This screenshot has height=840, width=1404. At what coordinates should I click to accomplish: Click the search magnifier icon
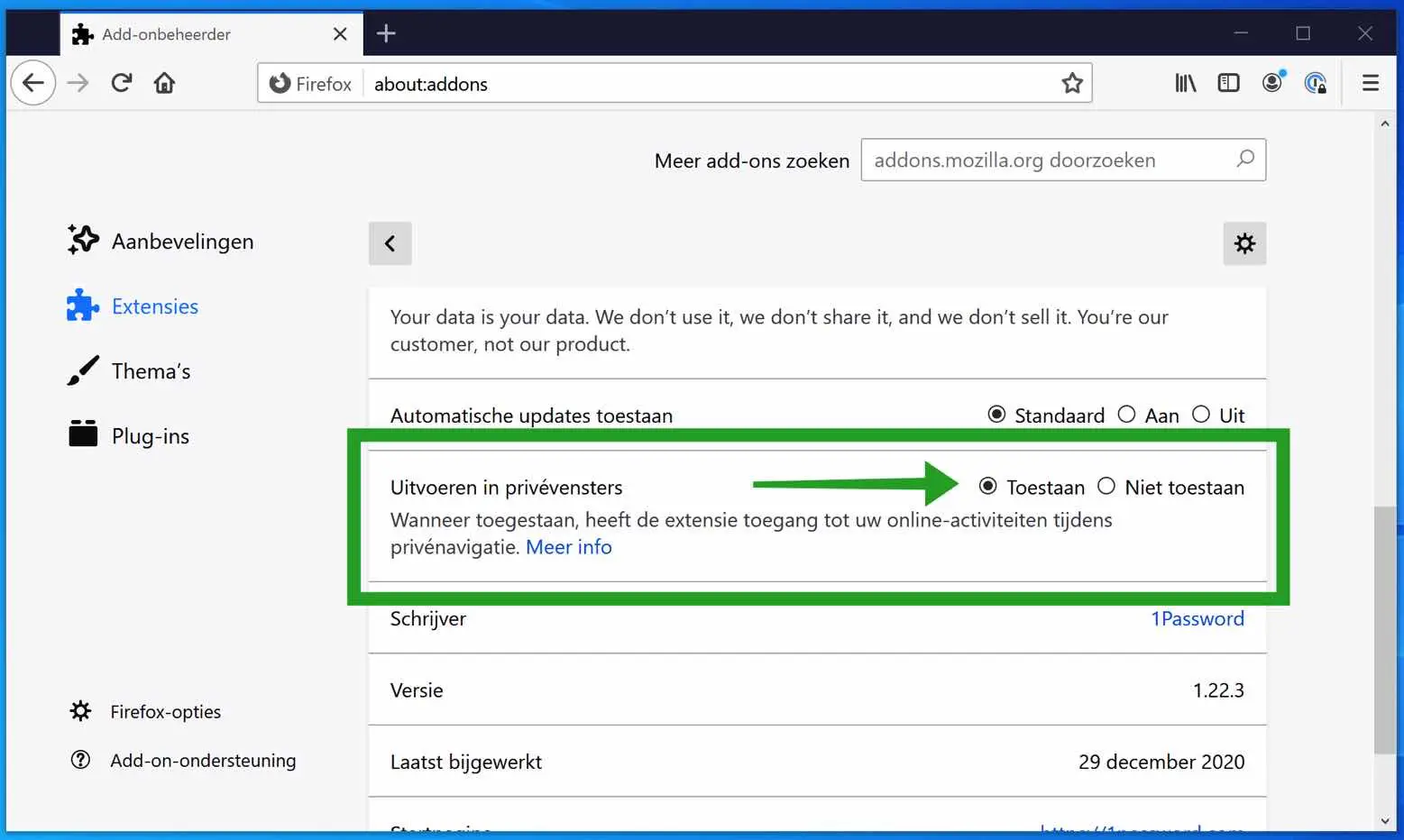(x=1245, y=160)
